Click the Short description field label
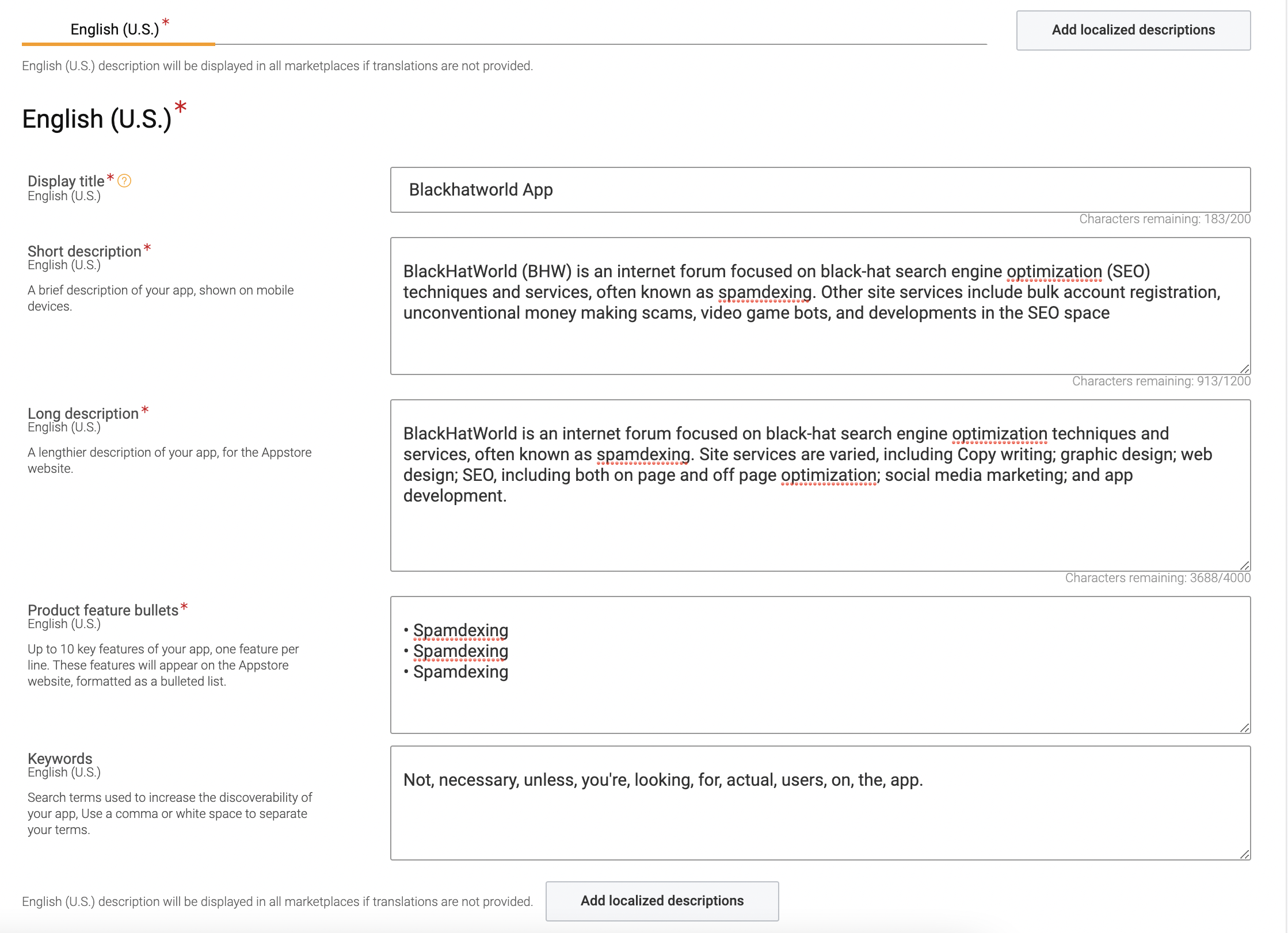The height and width of the screenshot is (933, 1288). [x=85, y=251]
